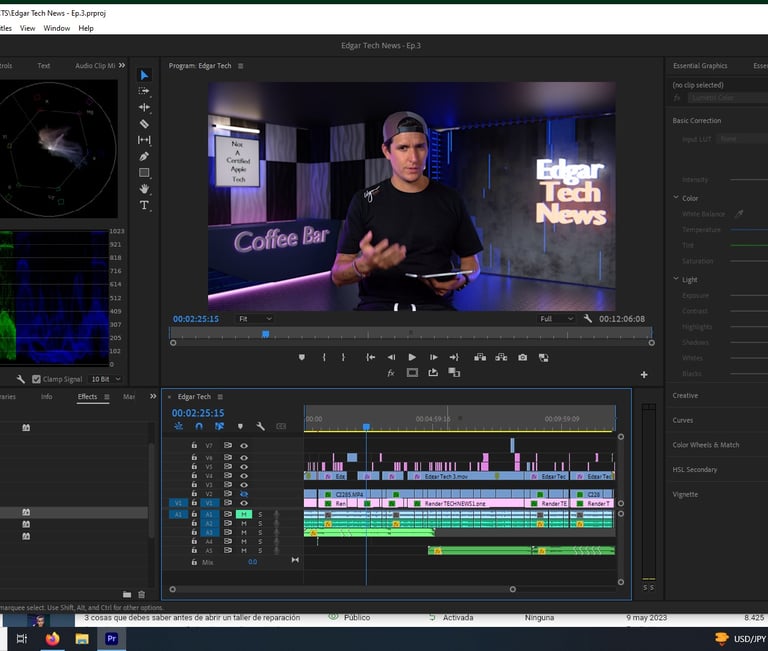Toggle the Clamp Signal checkbox
768x651 pixels.
[x=37, y=379]
